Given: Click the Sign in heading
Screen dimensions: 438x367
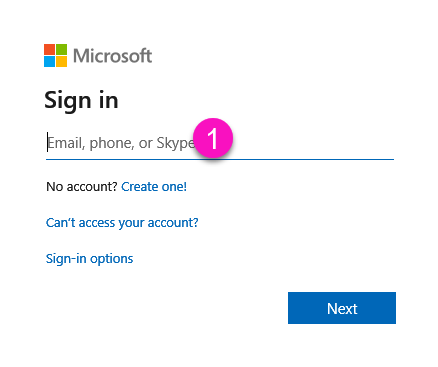Looking at the screenshot, I should coord(81,101).
